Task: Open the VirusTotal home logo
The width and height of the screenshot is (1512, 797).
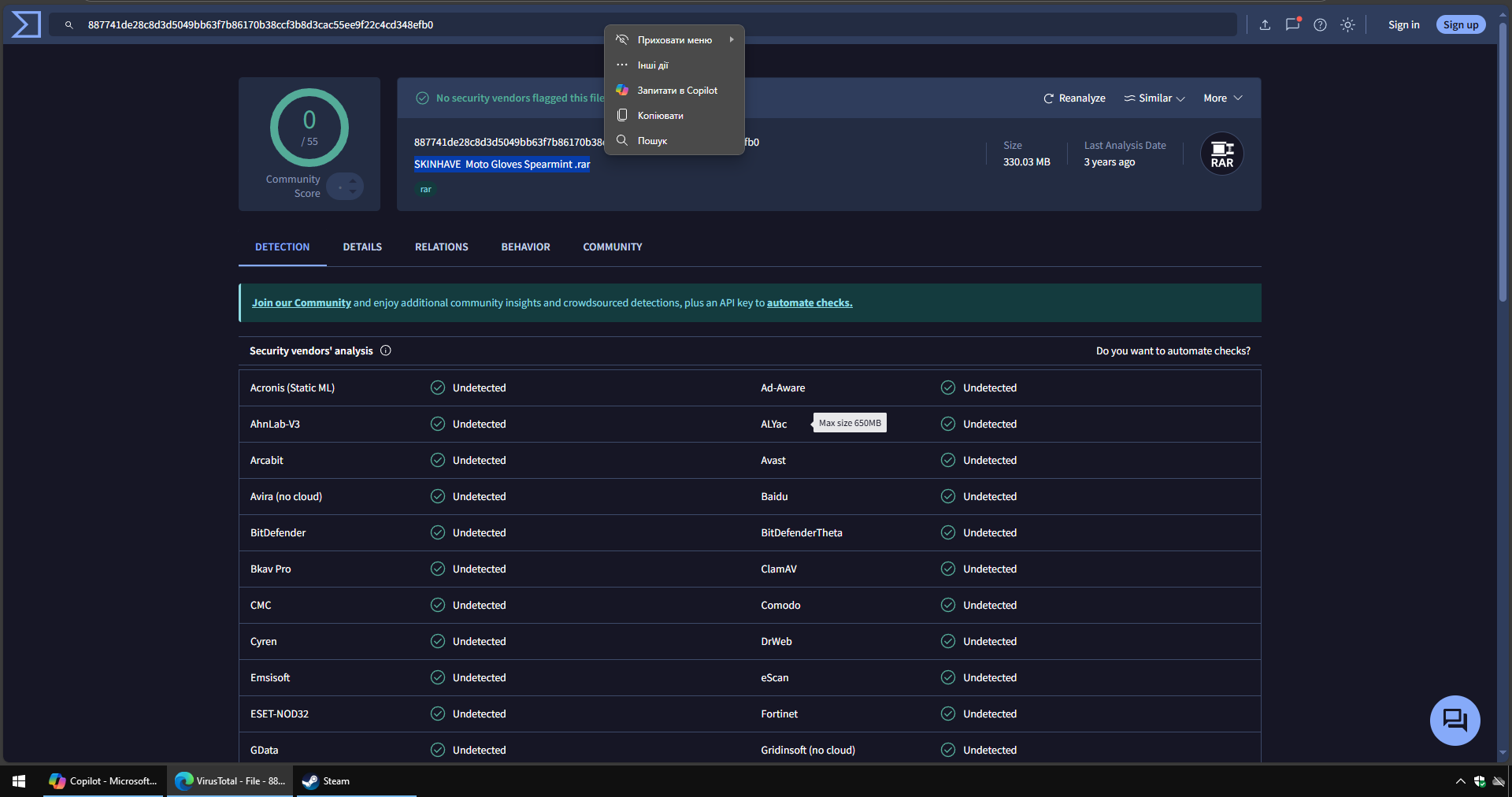Action: point(26,24)
